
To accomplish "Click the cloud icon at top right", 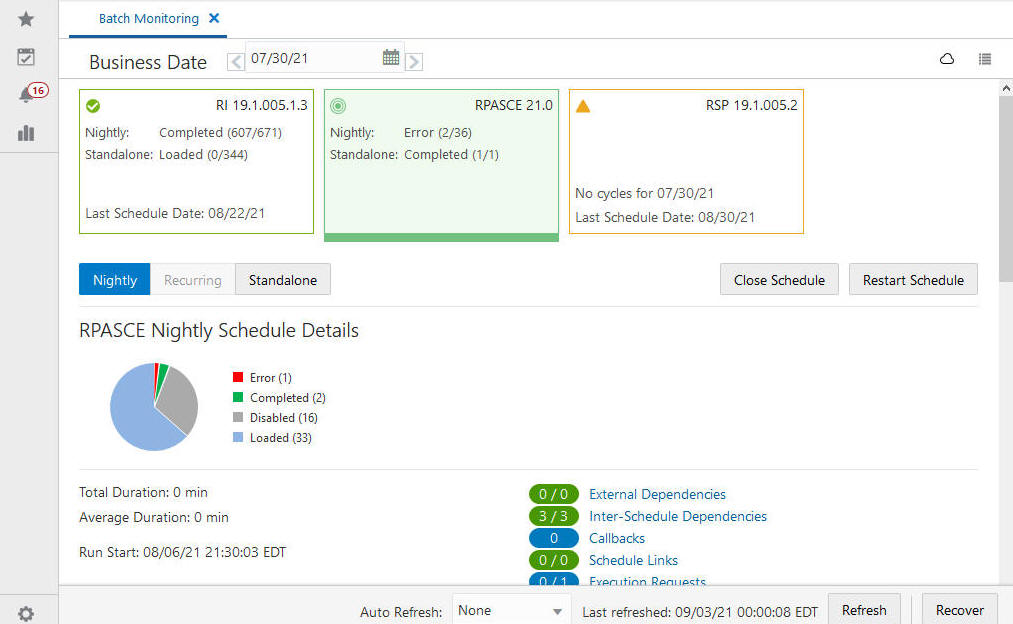I will click(946, 59).
